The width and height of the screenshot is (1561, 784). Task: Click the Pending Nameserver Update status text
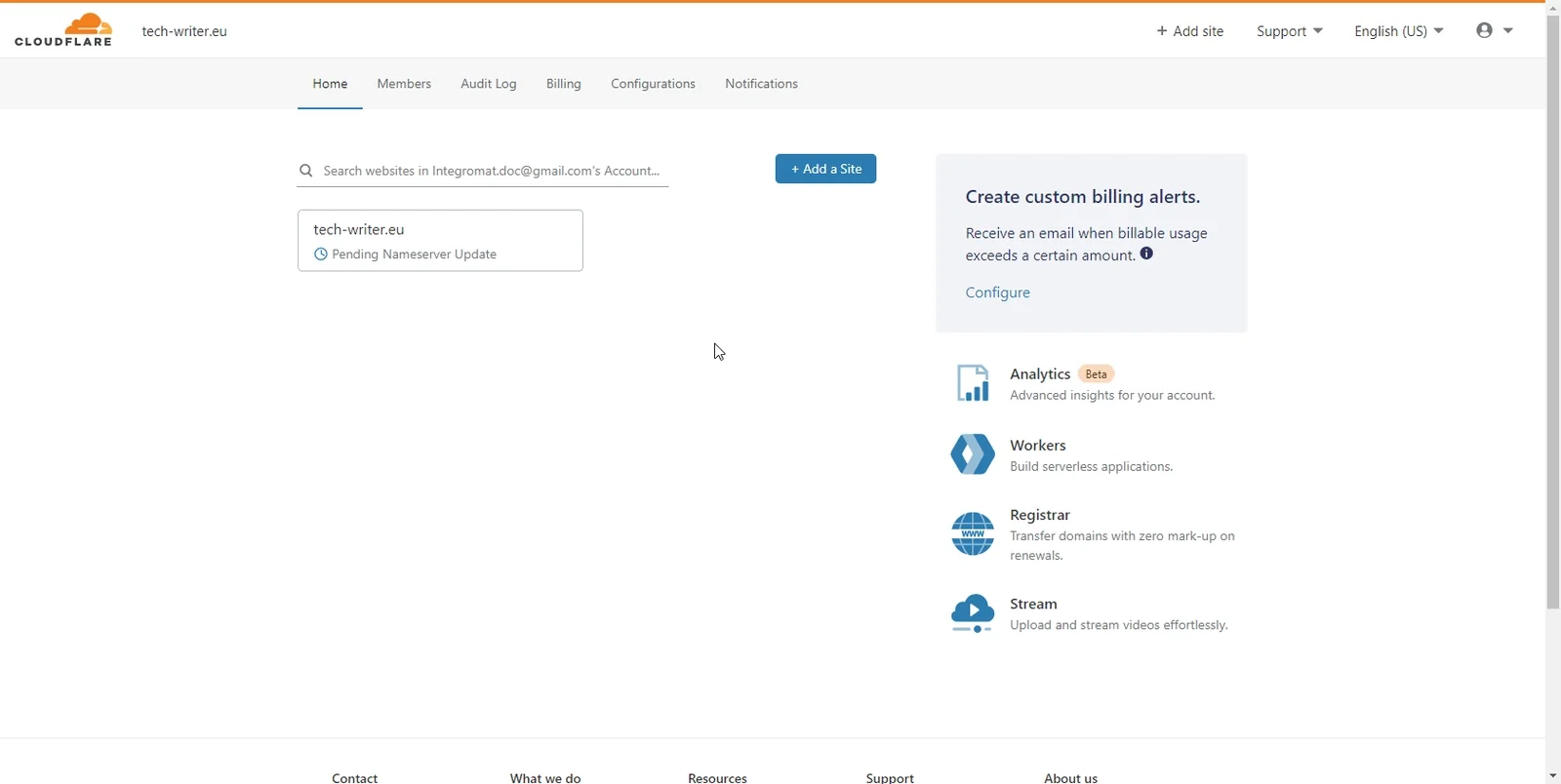pyautogui.click(x=414, y=255)
